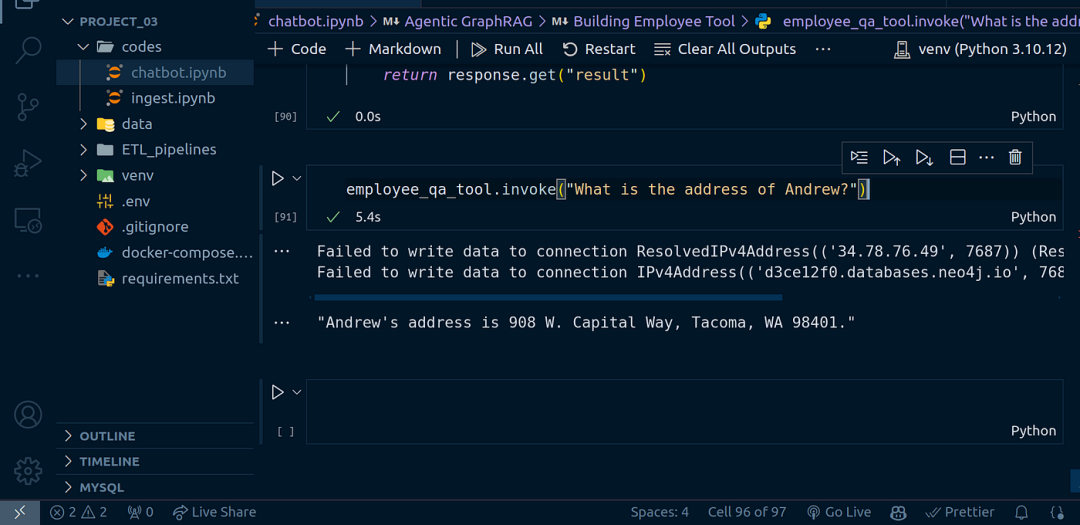Start a Live Share session
The image size is (1080, 525).
click(214, 512)
